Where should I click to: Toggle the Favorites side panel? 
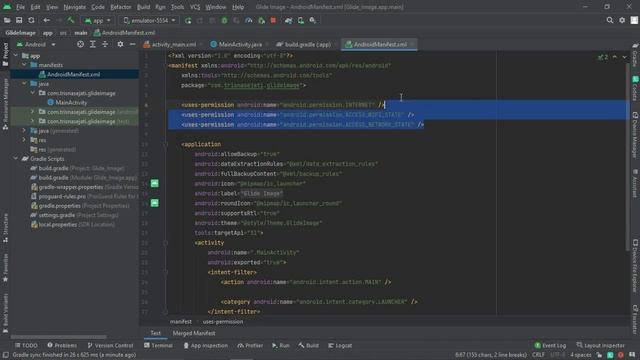5,267
